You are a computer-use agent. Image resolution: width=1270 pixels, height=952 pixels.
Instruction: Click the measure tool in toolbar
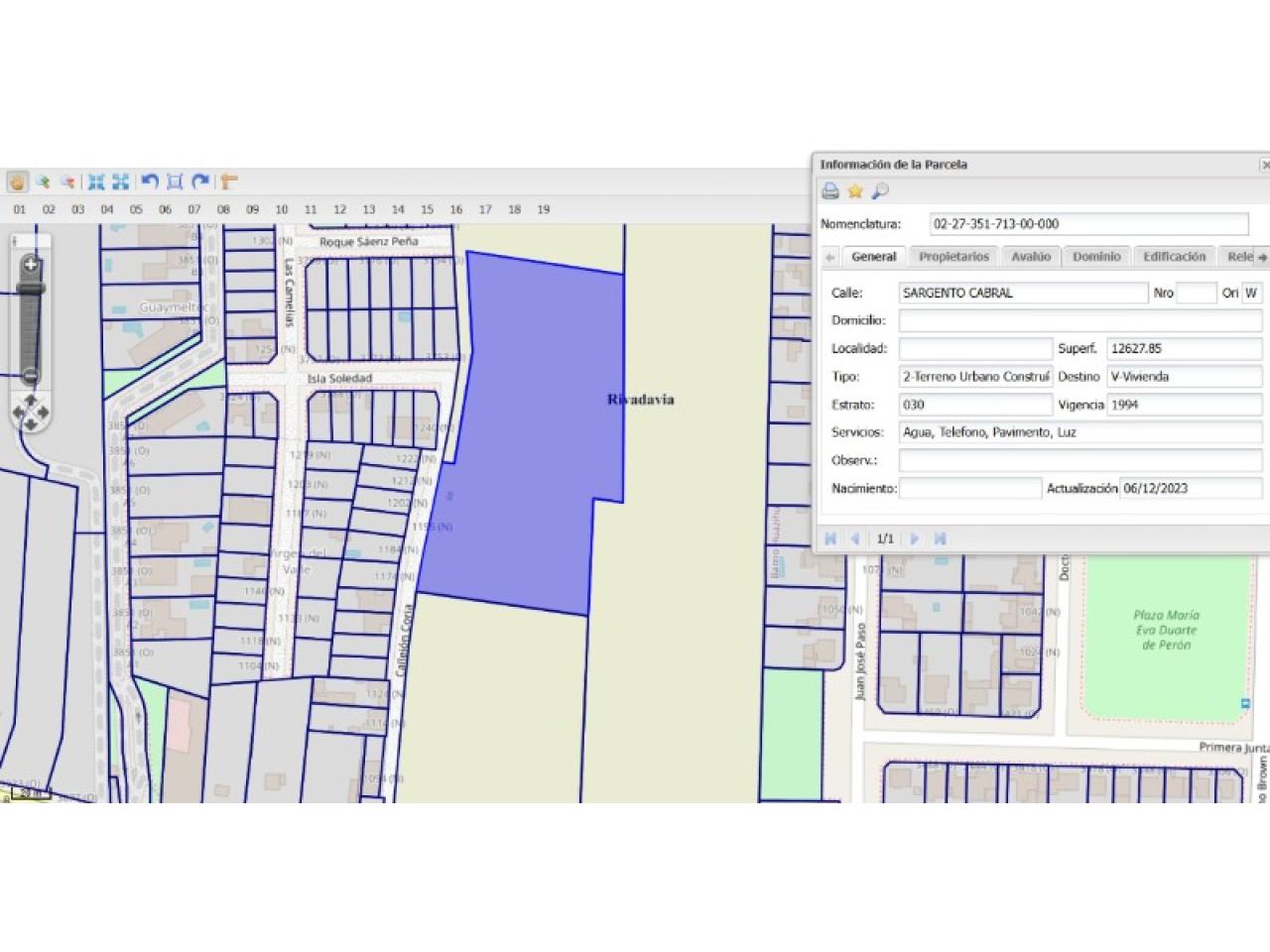coord(229,181)
